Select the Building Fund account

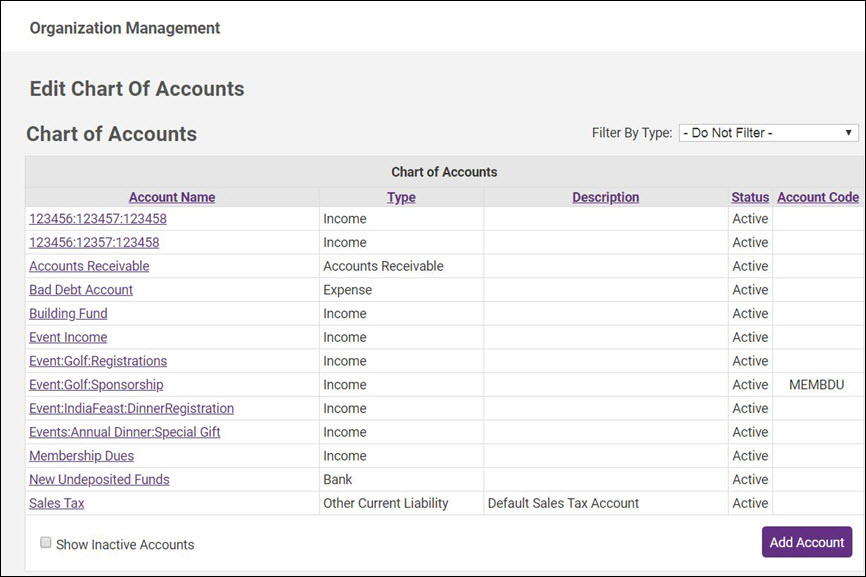click(68, 313)
